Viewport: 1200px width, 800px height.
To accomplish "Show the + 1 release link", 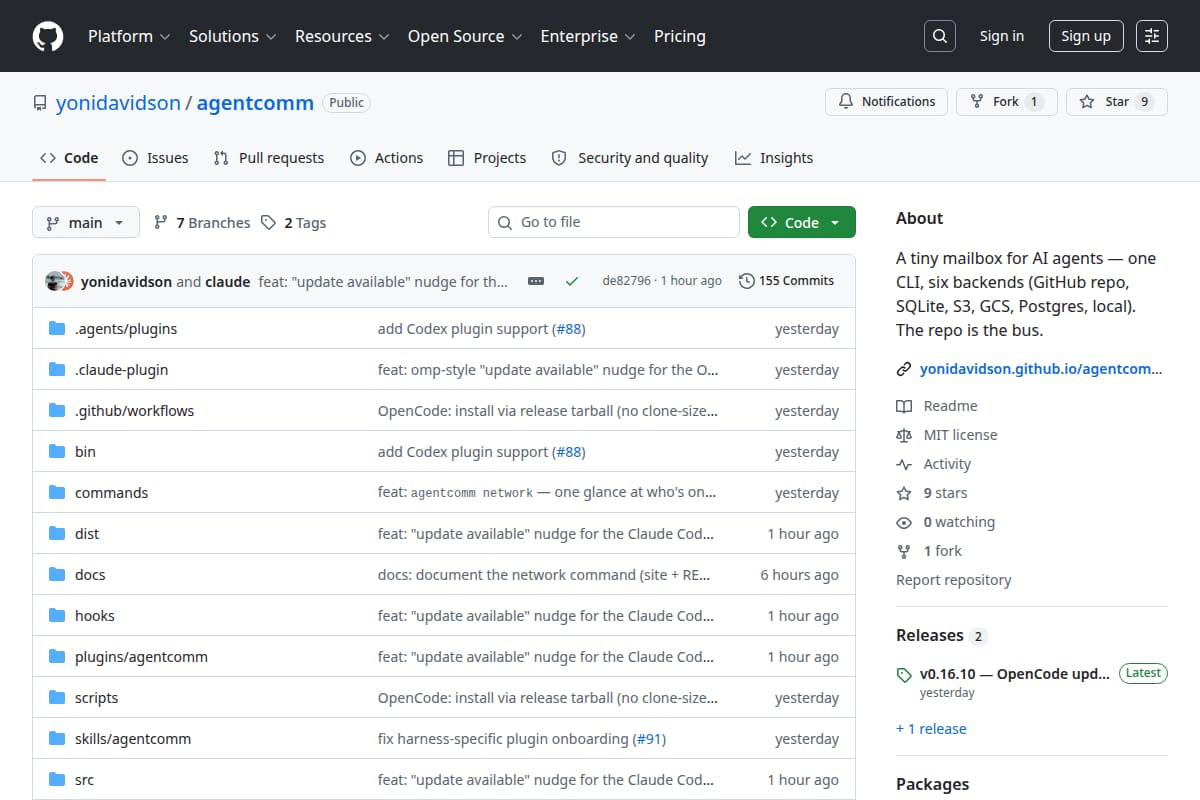I will click(931, 729).
